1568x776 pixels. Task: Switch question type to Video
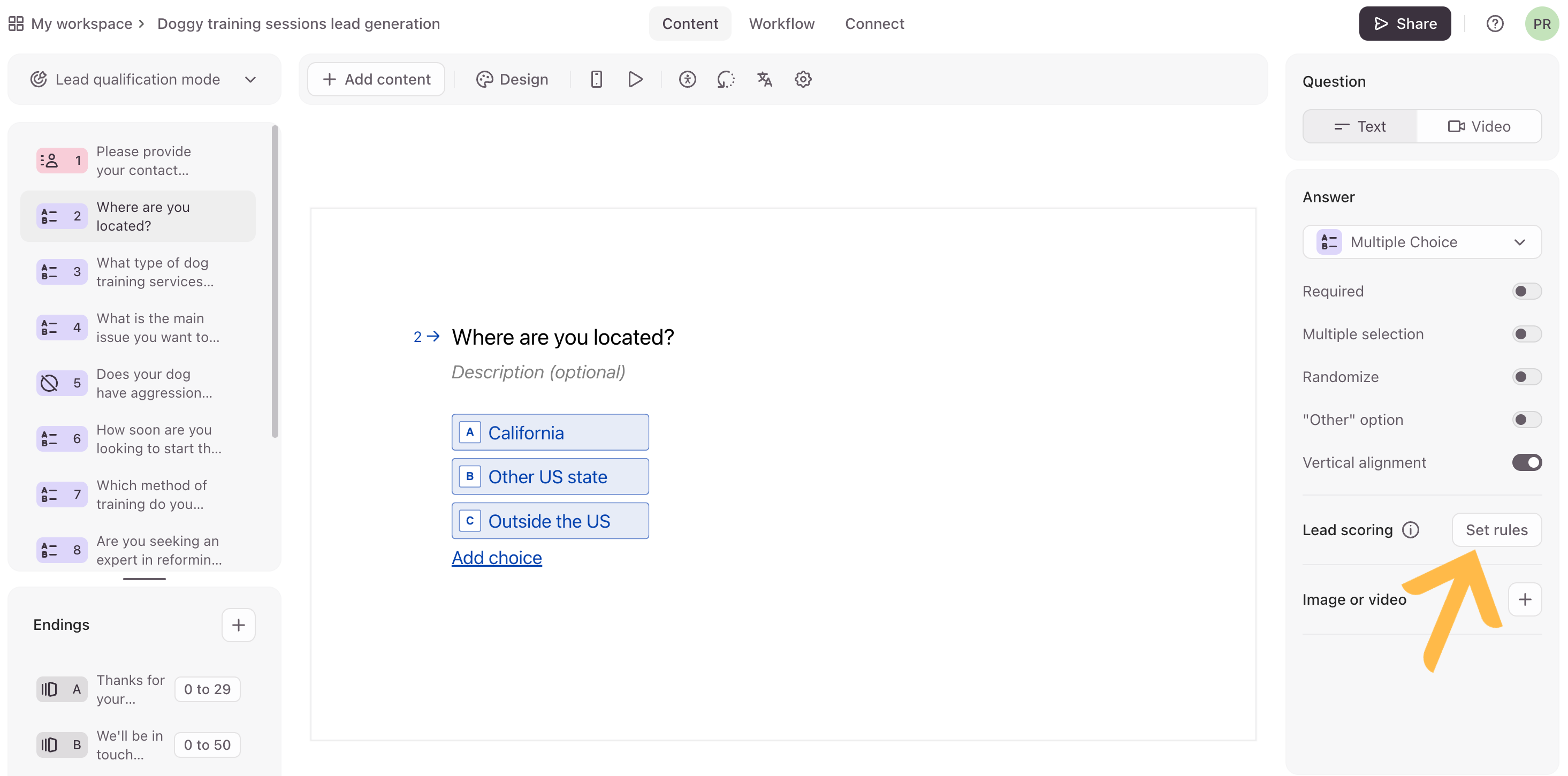click(x=1479, y=127)
